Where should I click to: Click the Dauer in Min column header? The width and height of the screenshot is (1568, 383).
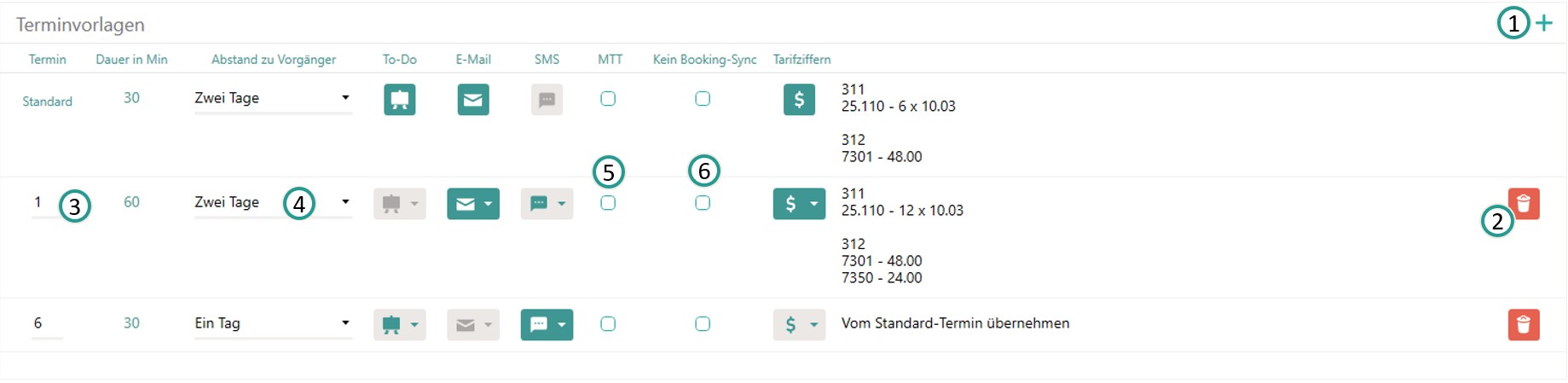(131, 60)
